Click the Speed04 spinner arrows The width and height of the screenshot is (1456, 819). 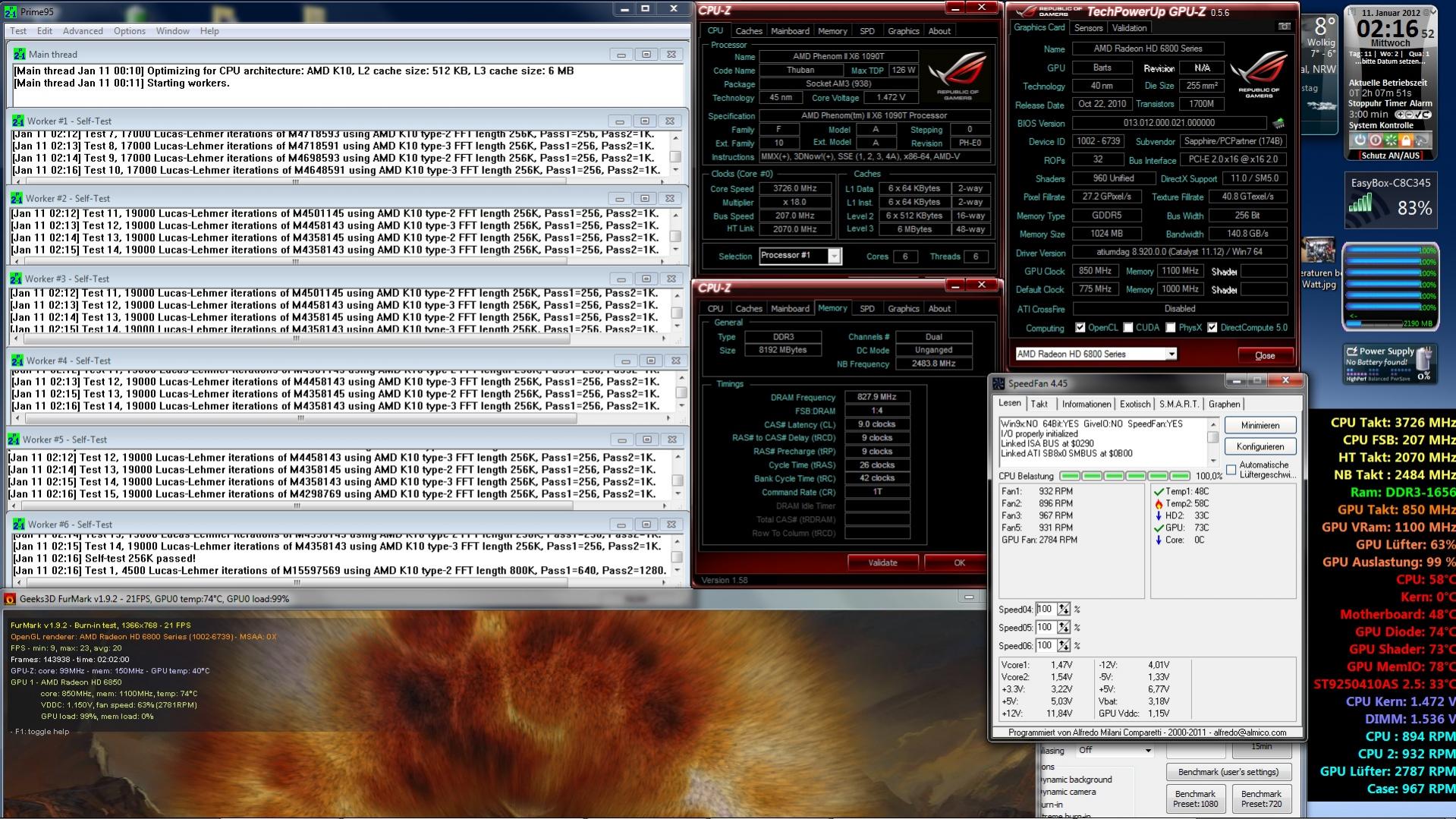(1064, 610)
